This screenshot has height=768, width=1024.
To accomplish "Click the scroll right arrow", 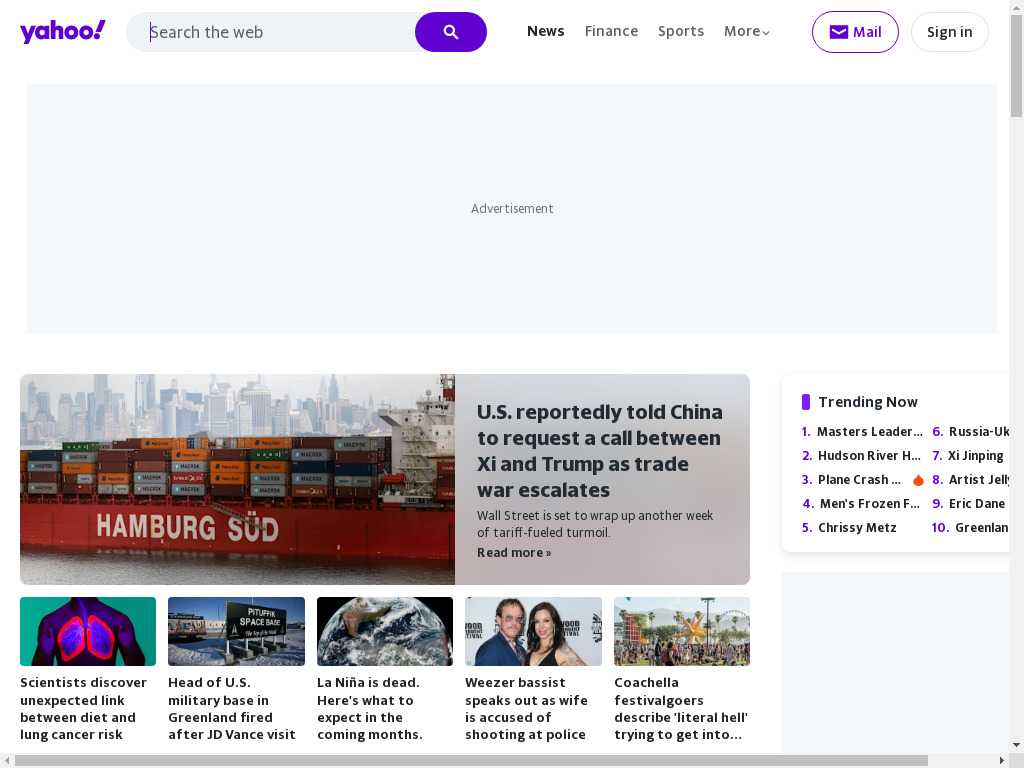I will click(x=1002, y=761).
